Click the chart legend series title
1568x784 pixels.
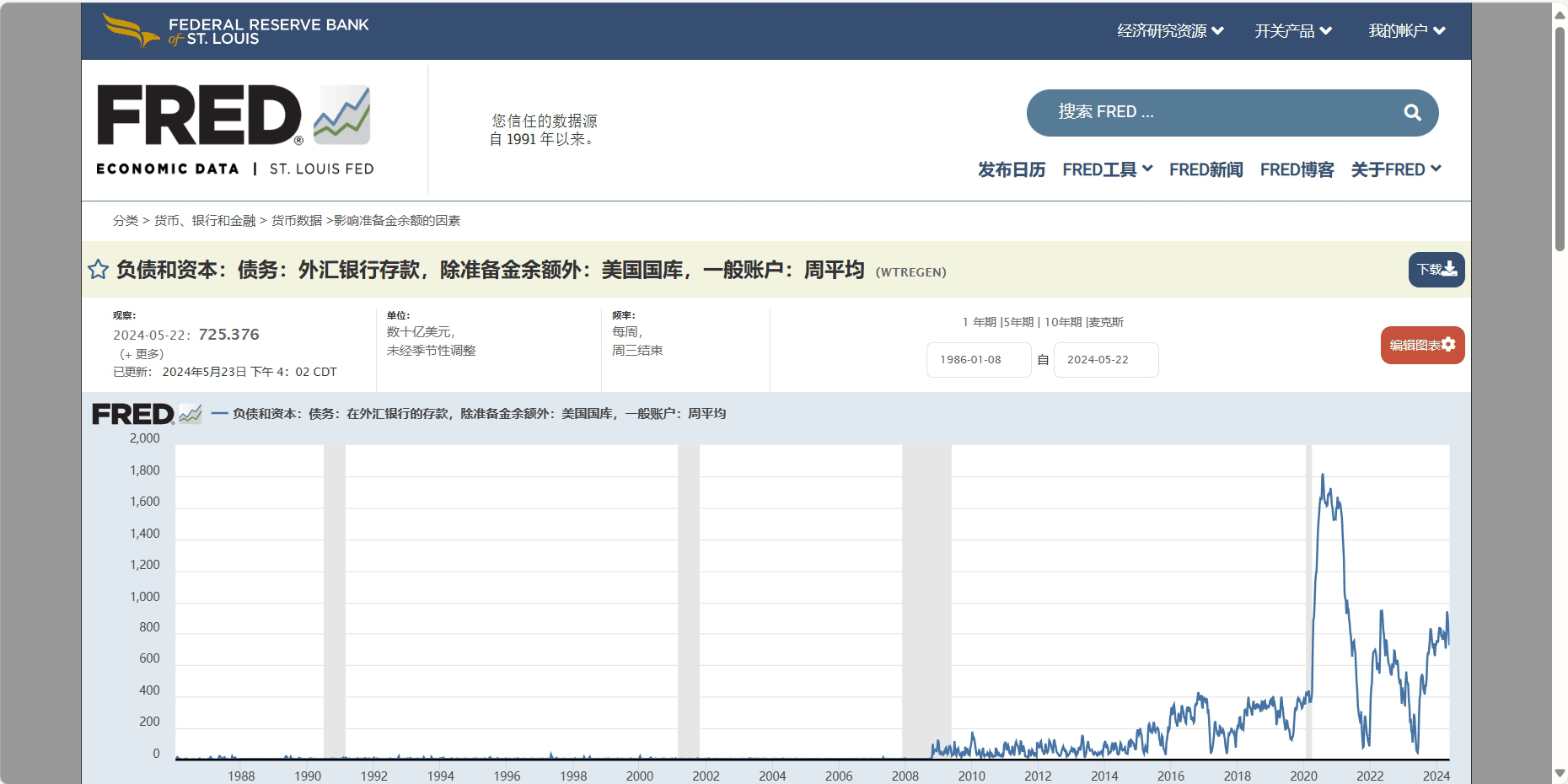(x=479, y=414)
